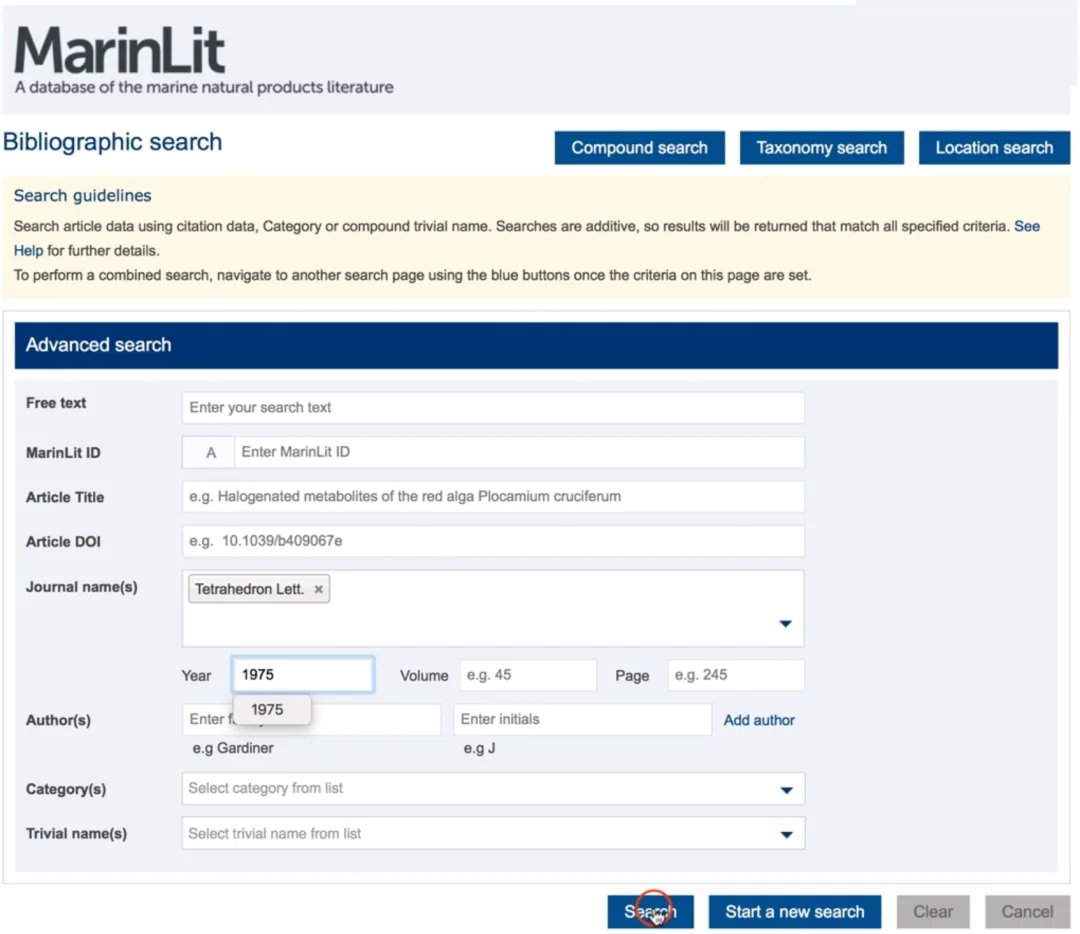Choose the 1975 autocomplete suggestion

[x=272, y=709]
